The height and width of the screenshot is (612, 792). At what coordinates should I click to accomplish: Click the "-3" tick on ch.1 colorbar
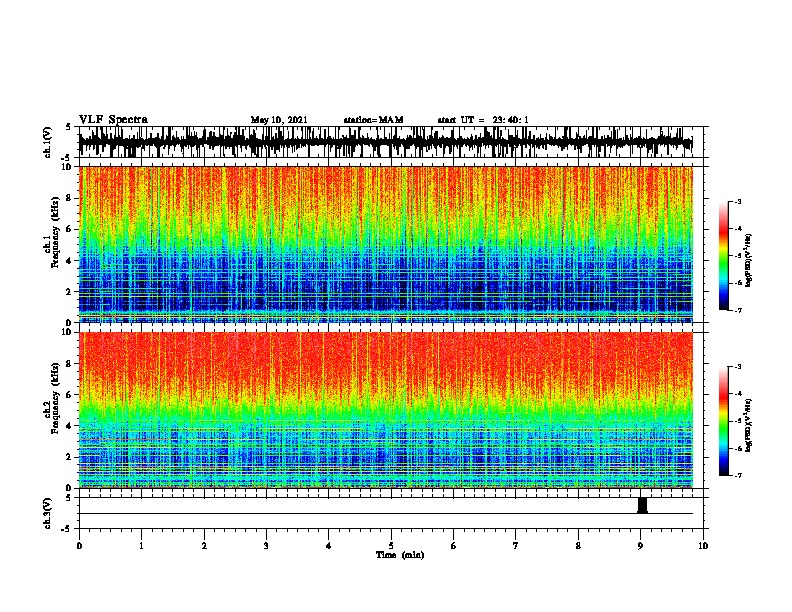tap(738, 201)
